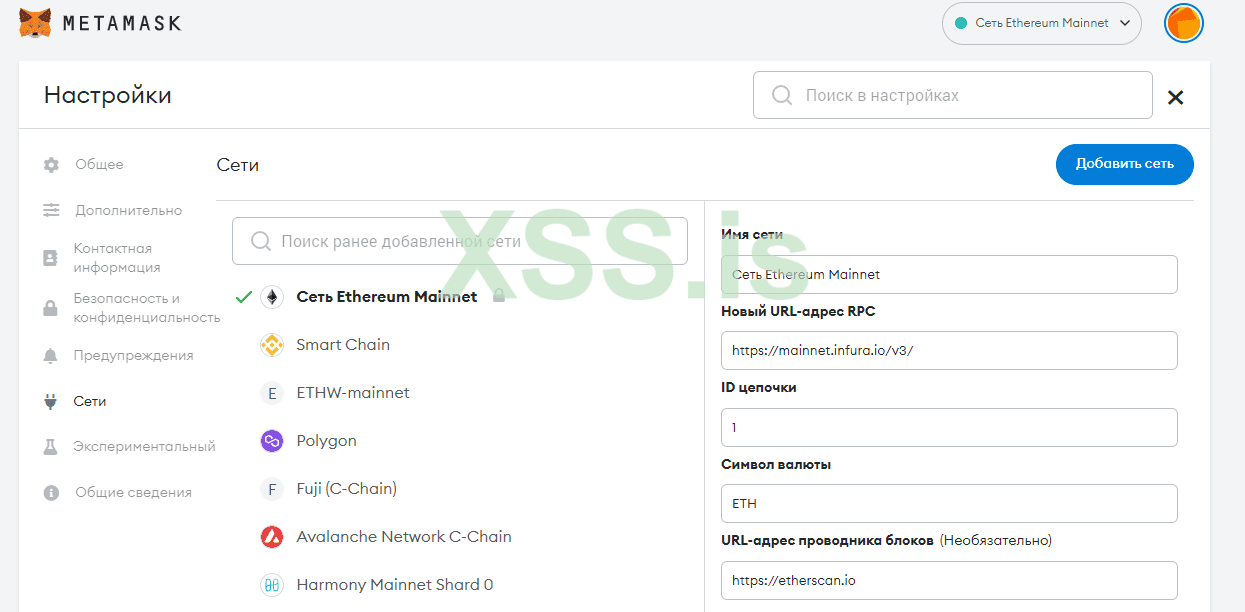The height and width of the screenshot is (612, 1245).
Task: Open the Общее settings tab
Action: tap(99, 164)
